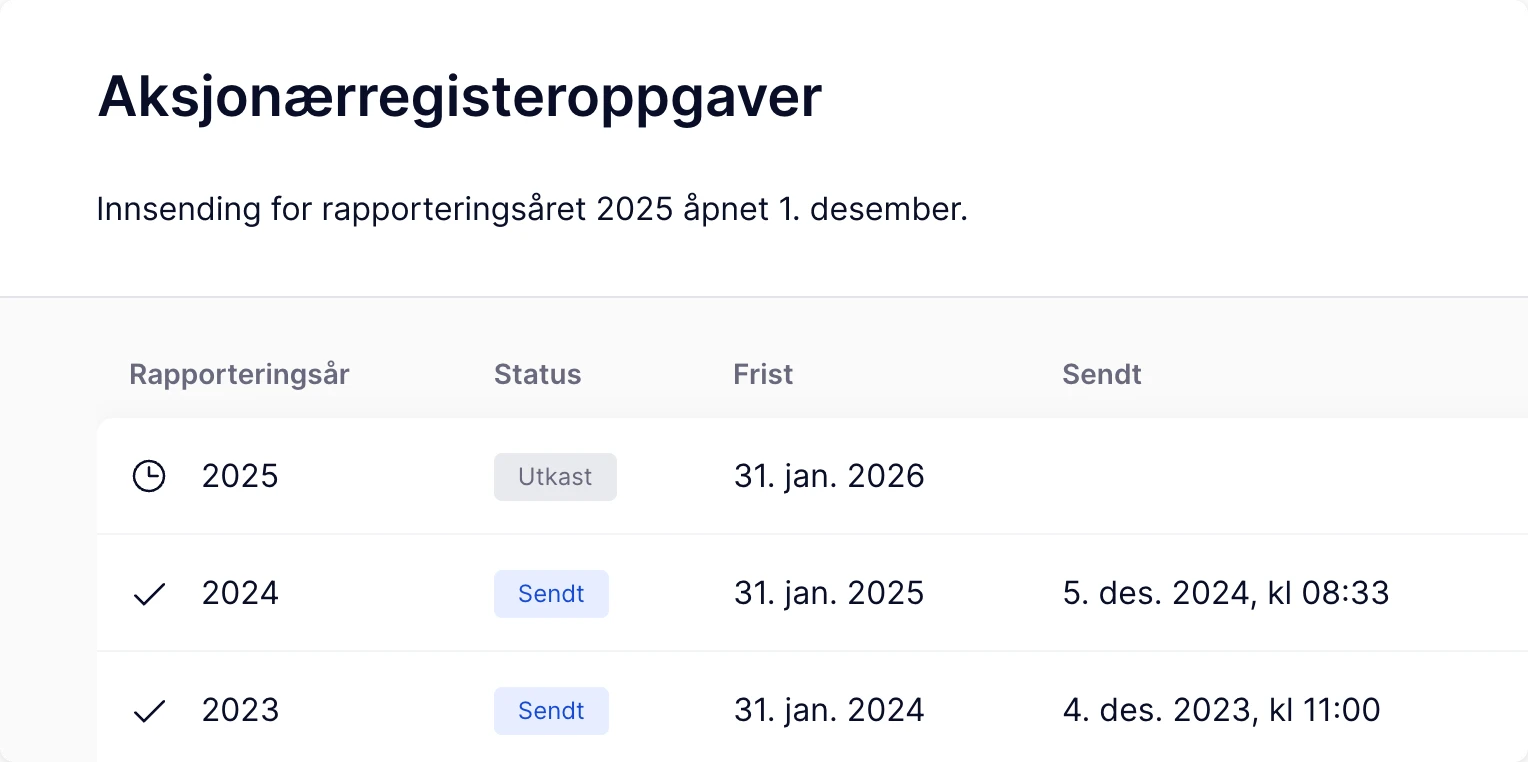Click the deadline 31. jan. 2025
Viewport: 1528px width, 762px height.
(829, 594)
